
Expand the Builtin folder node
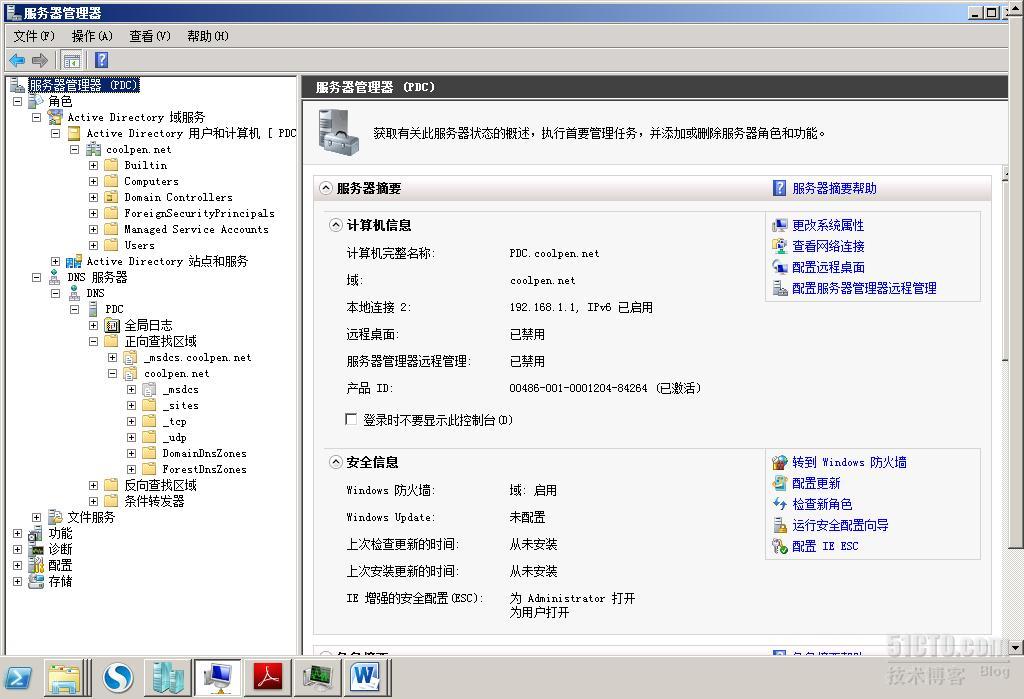tap(93, 165)
